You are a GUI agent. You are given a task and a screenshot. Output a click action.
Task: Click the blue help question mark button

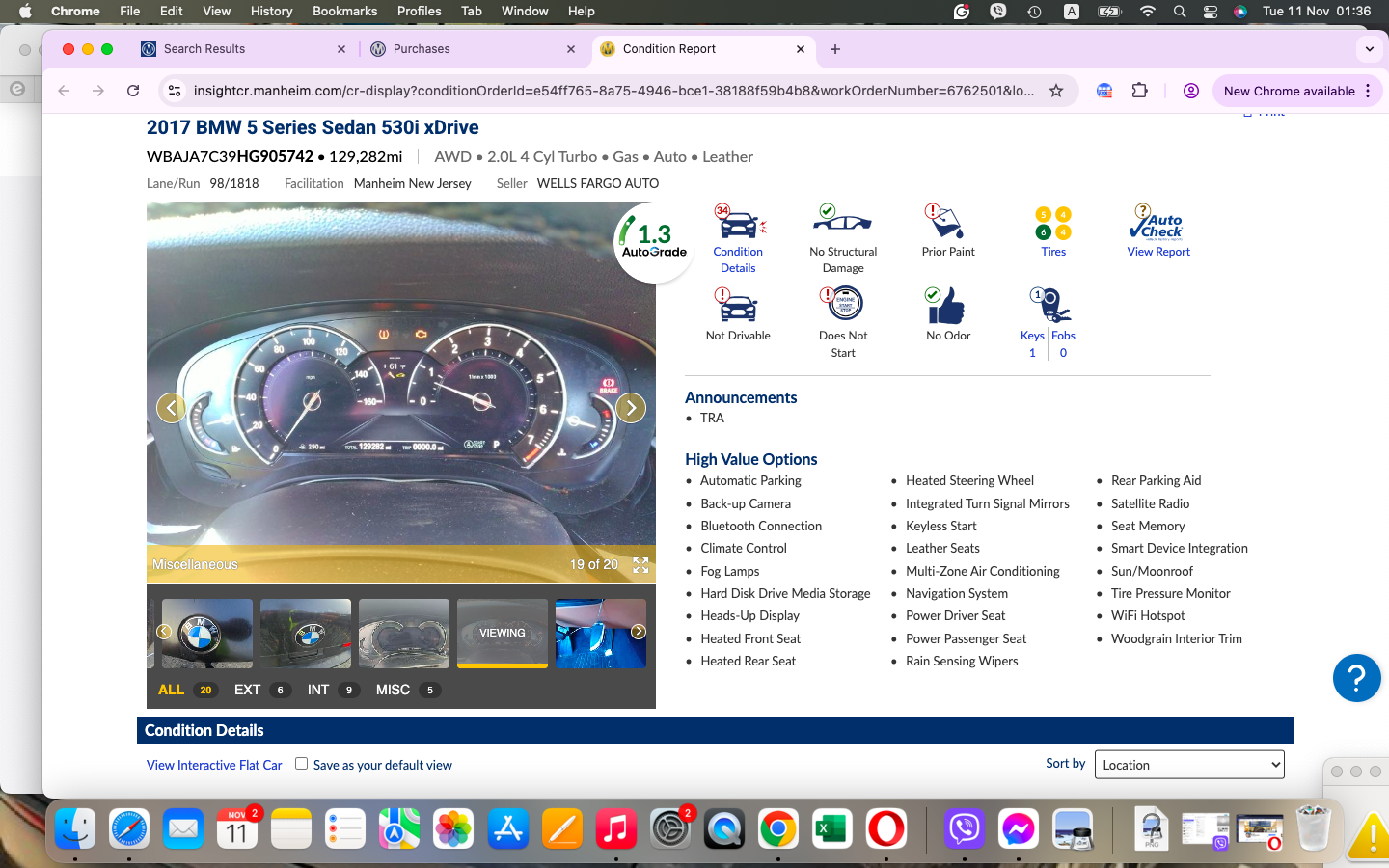tap(1356, 678)
